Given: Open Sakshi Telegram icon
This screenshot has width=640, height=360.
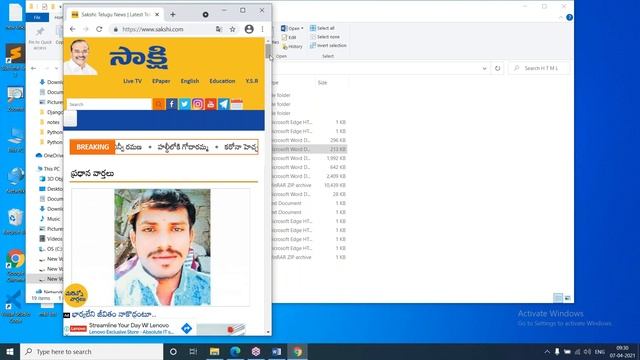Looking at the screenshot, I should [x=224, y=104].
